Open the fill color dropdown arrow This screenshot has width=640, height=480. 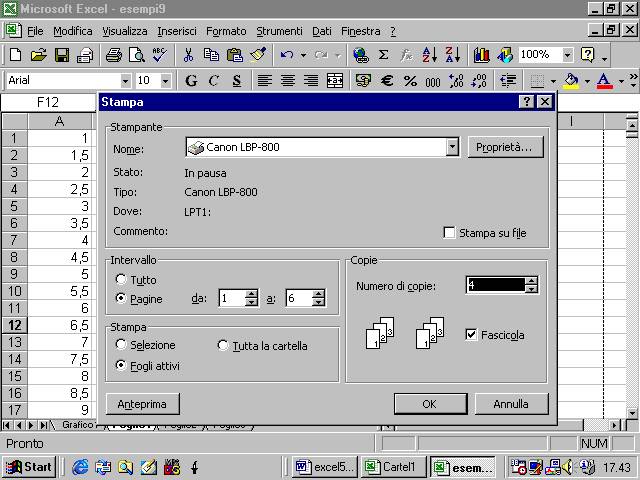click(x=587, y=81)
